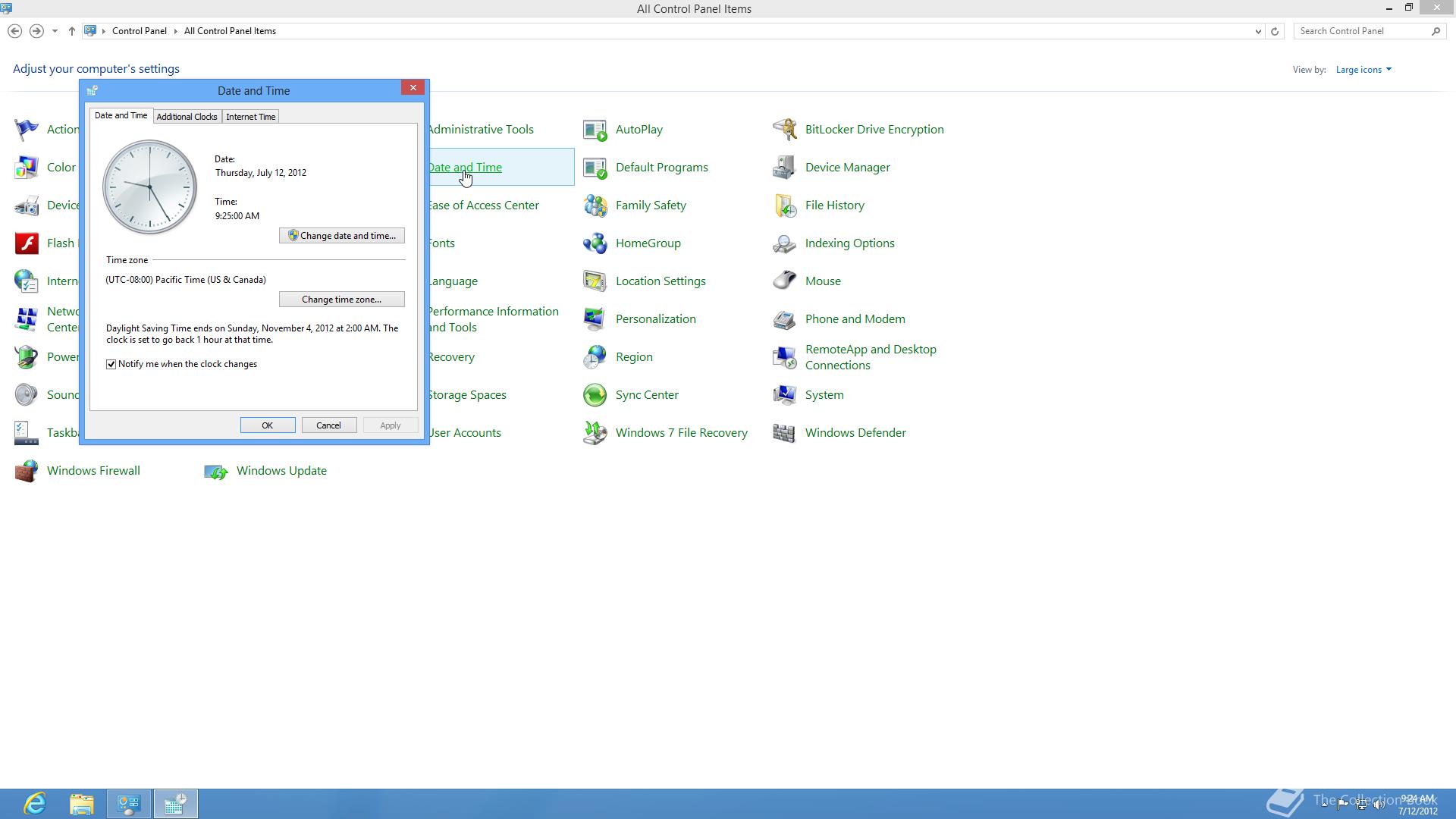This screenshot has width=1456, height=819.
Task: Open the User Accounts link
Action: 465,433
